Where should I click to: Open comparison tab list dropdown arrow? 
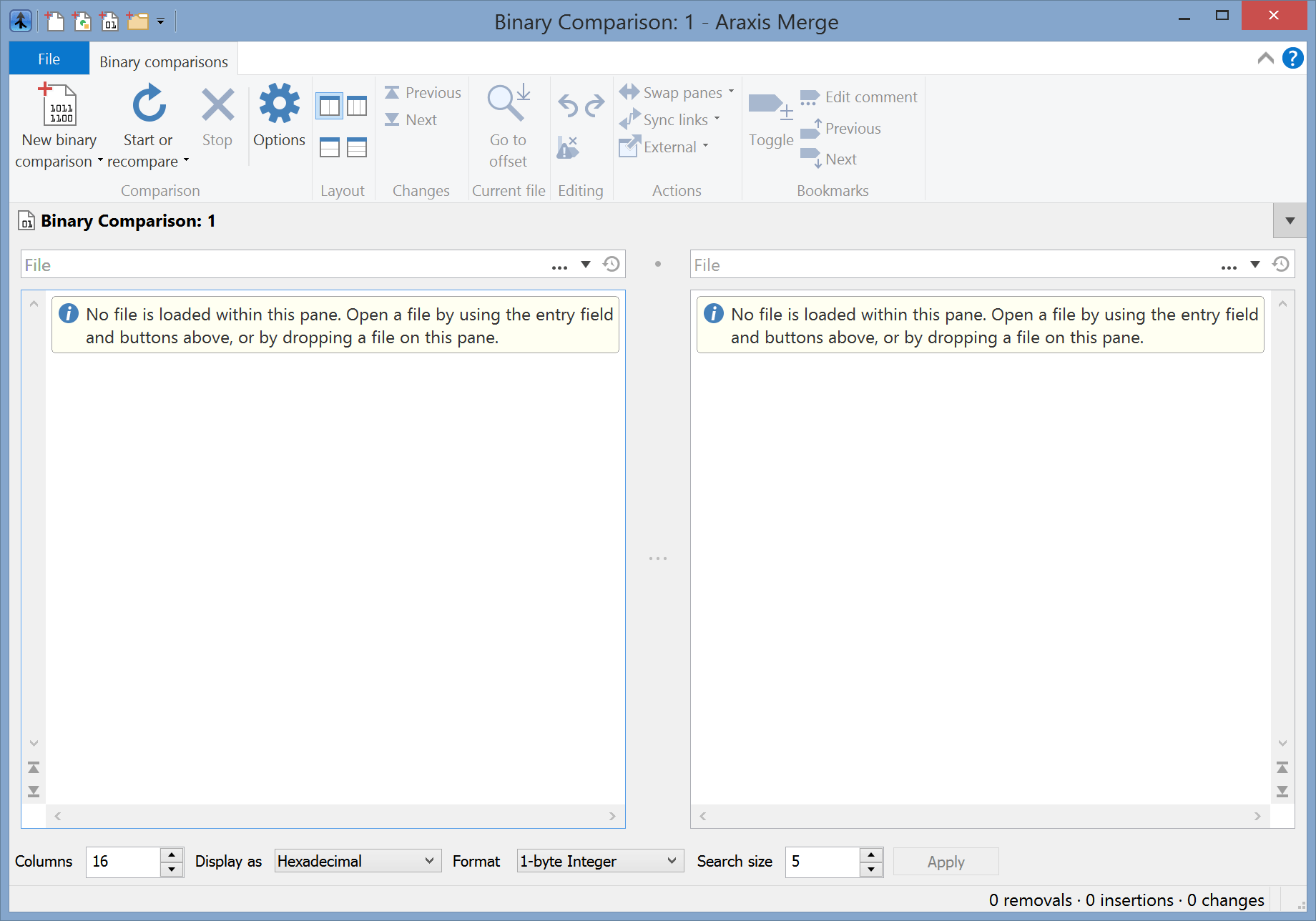[1290, 221]
